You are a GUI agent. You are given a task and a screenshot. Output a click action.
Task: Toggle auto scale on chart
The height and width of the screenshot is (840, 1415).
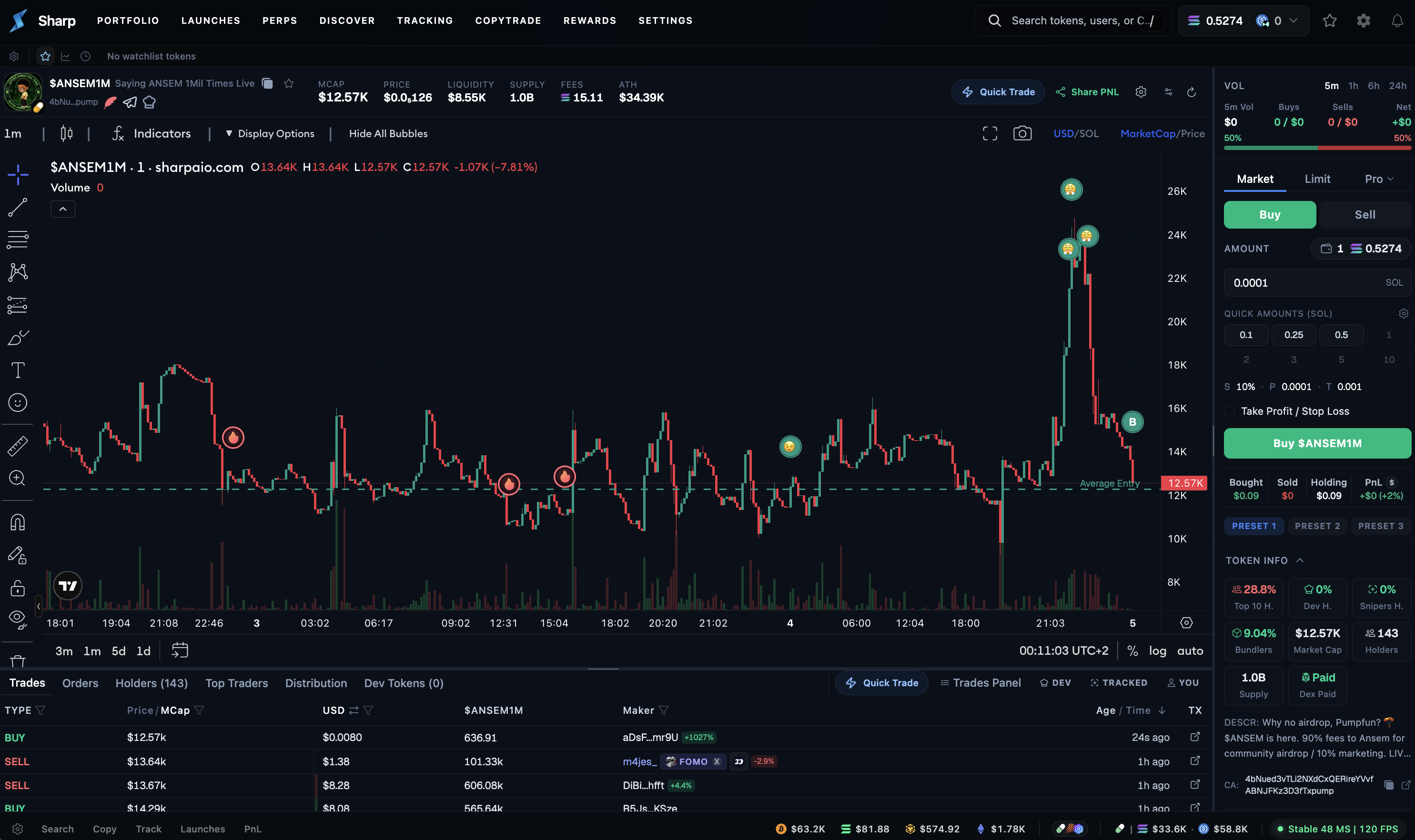(x=1190, y=651)
